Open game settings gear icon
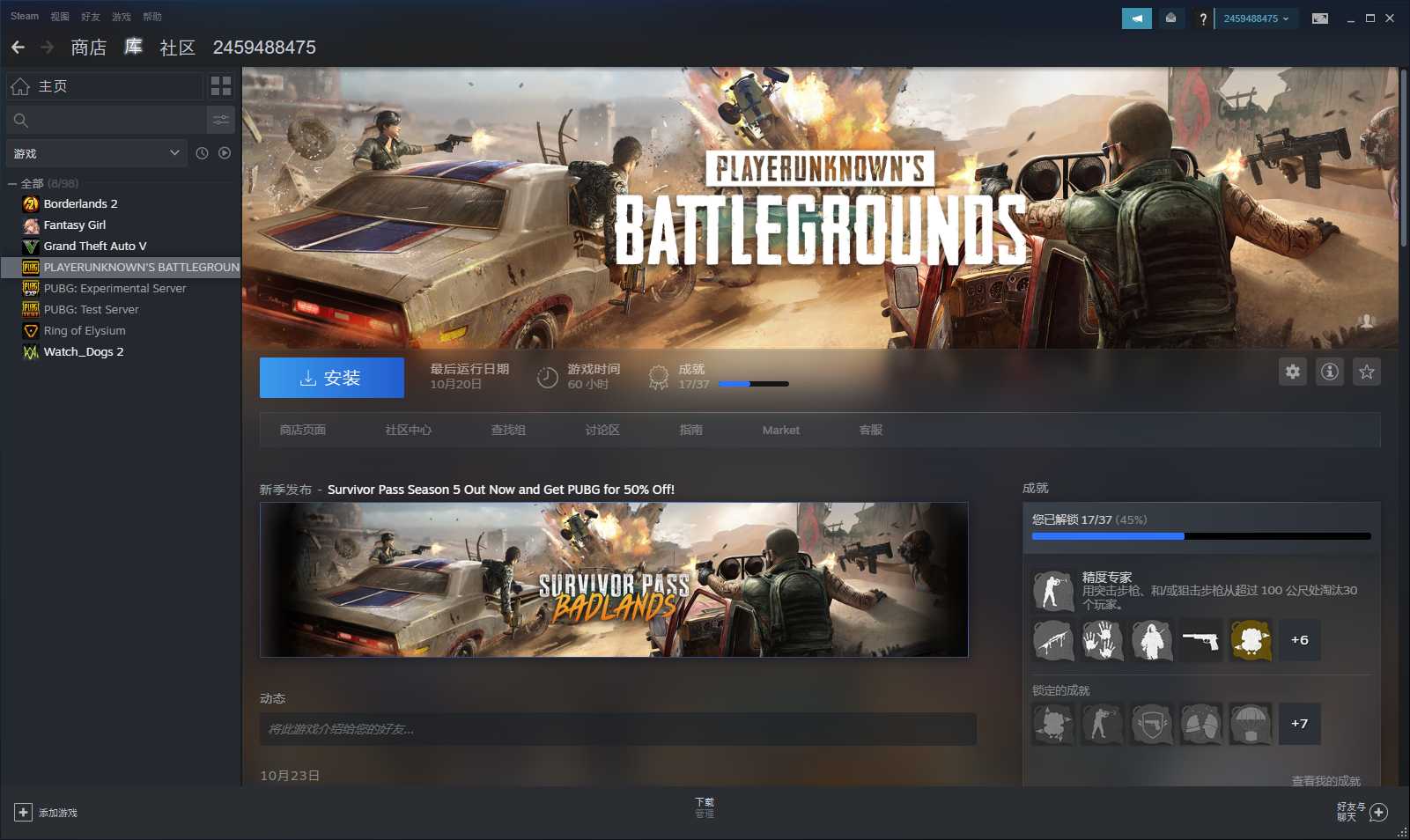This screenshot has height=840, width=1410. [1292, 372]
